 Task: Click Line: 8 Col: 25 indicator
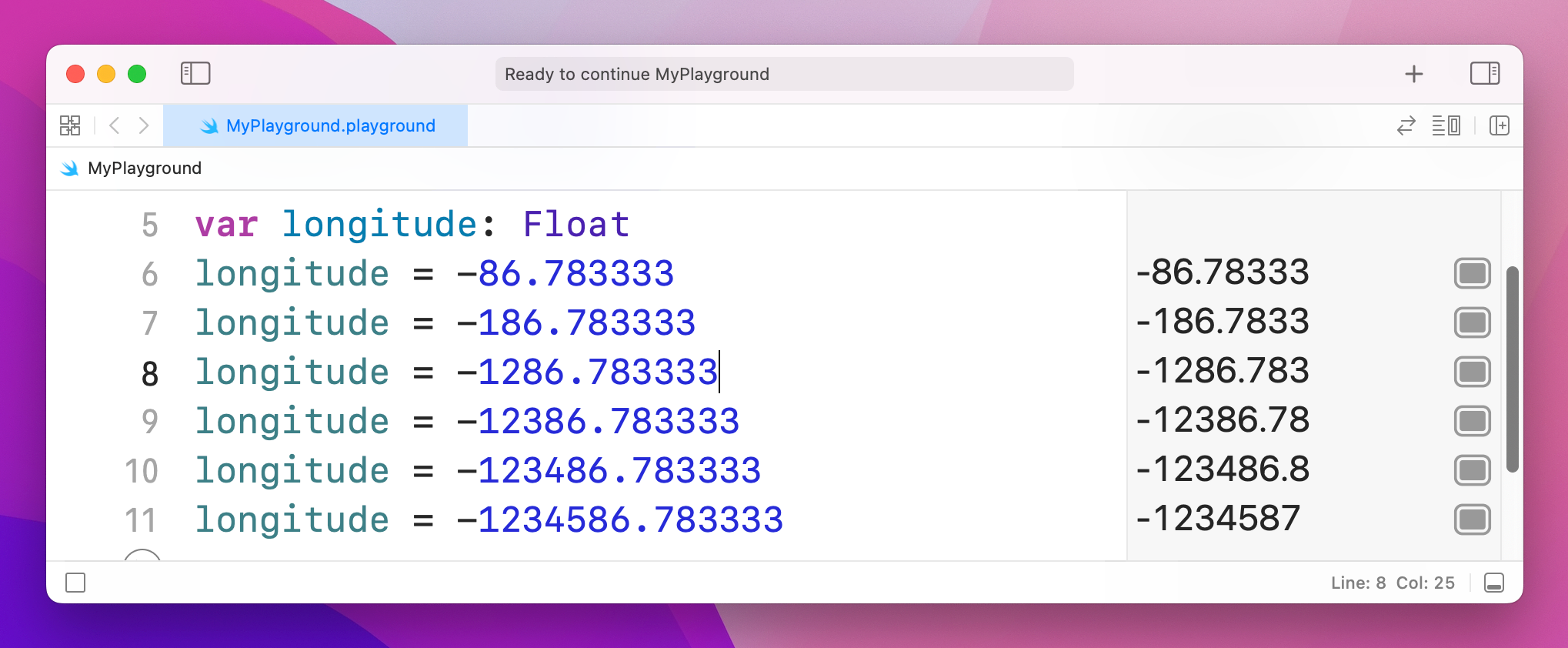pos(1393,583)
